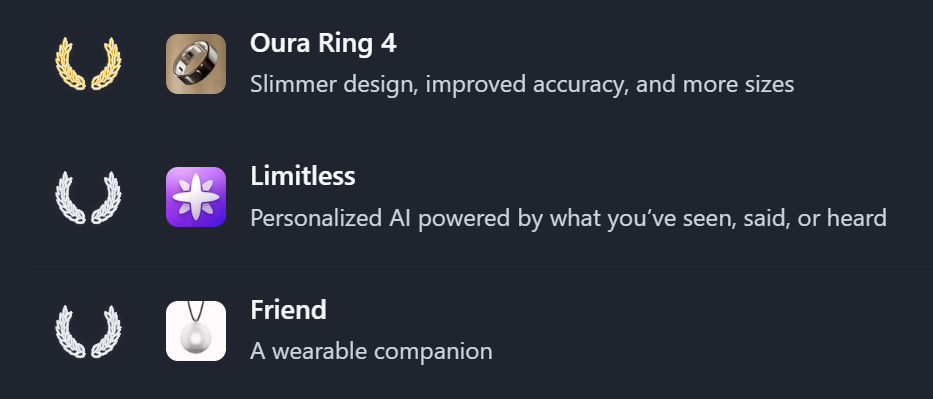
Task: Open the Oura Ring 4 title link
Action: (323, 43)
